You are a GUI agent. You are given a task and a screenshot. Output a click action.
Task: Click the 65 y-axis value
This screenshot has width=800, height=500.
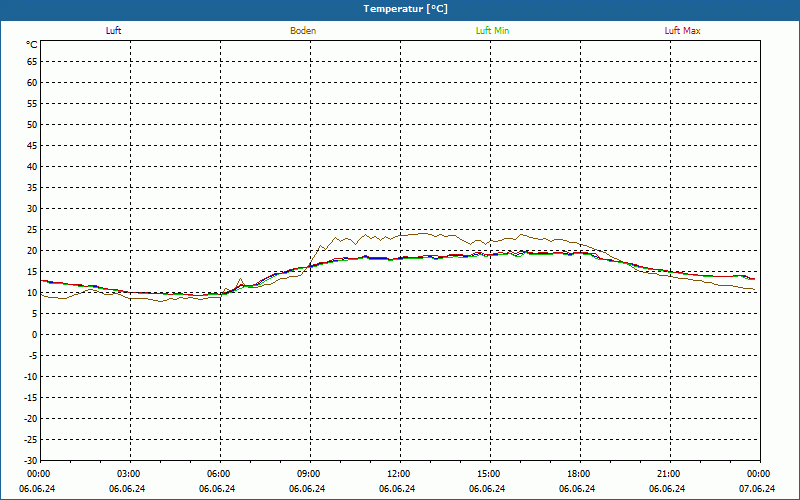(32, 62)
